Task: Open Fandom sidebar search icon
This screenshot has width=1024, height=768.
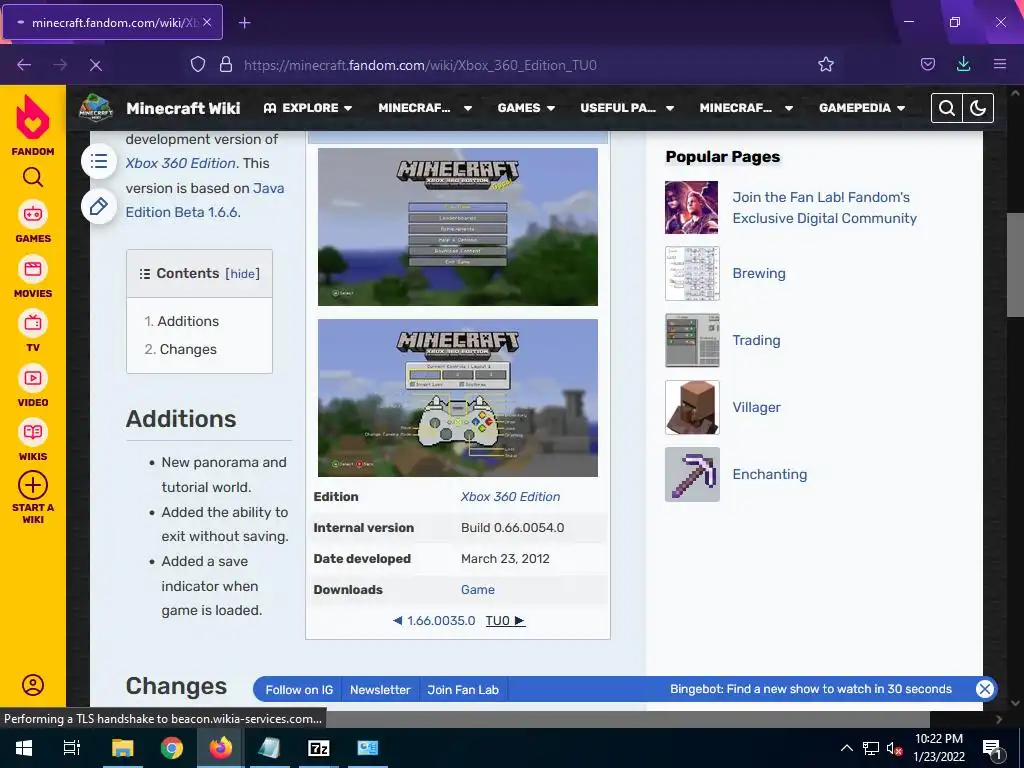Action: click(x=33, y=177)
